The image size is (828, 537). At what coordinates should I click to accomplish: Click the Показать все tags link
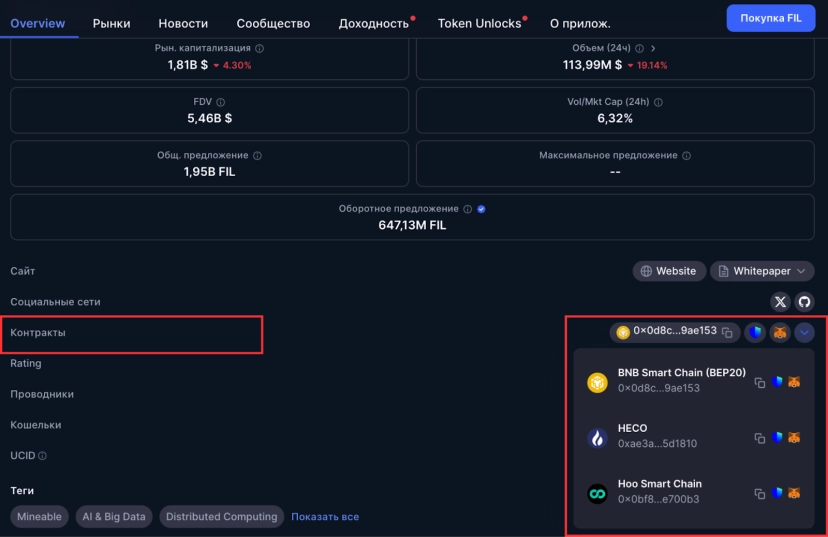pos(325,517)
